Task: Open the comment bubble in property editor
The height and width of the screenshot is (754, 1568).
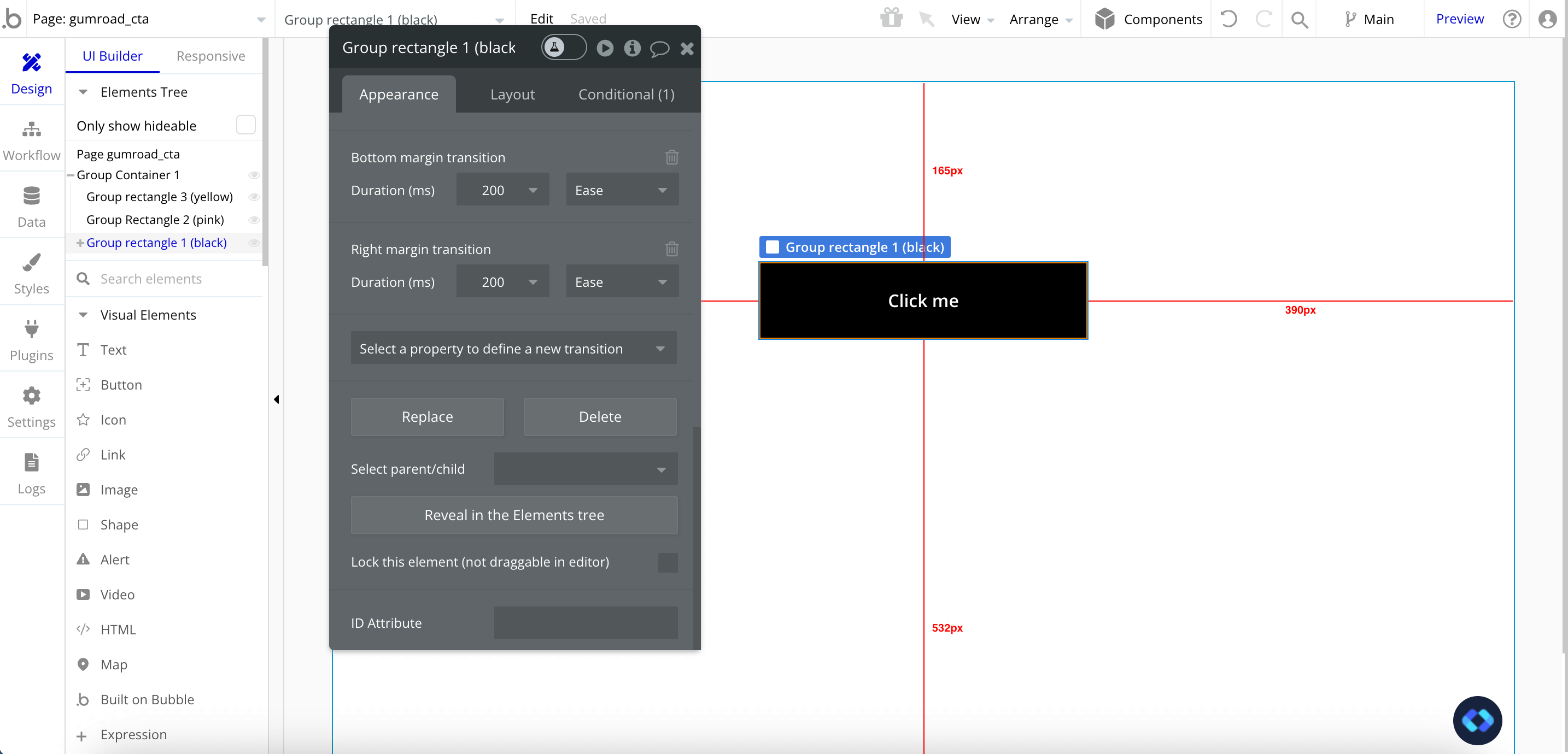Action: 659,48
